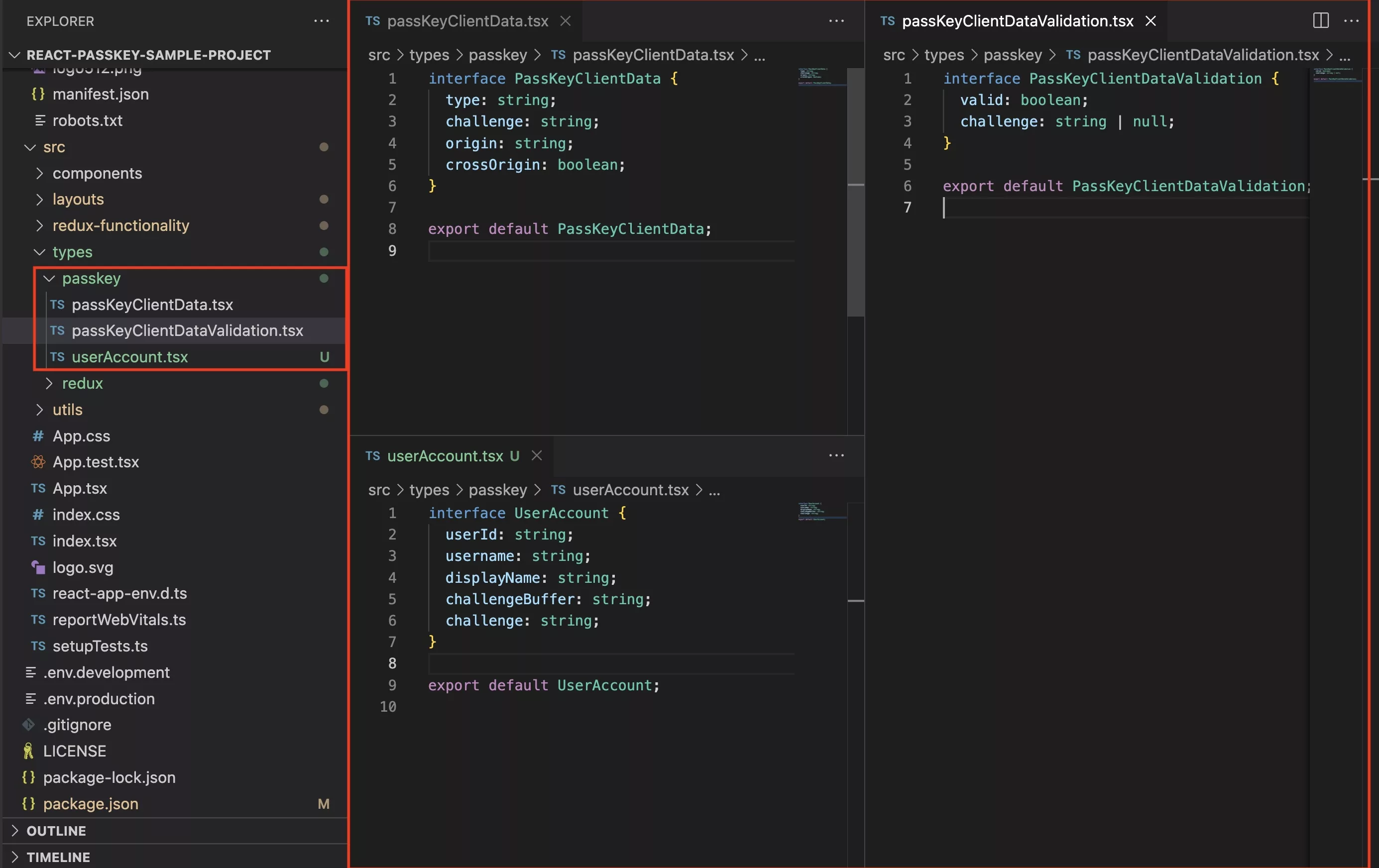1379x868 pixels.
Task: Expand the OUTLINE section
Action: point(15,830)
